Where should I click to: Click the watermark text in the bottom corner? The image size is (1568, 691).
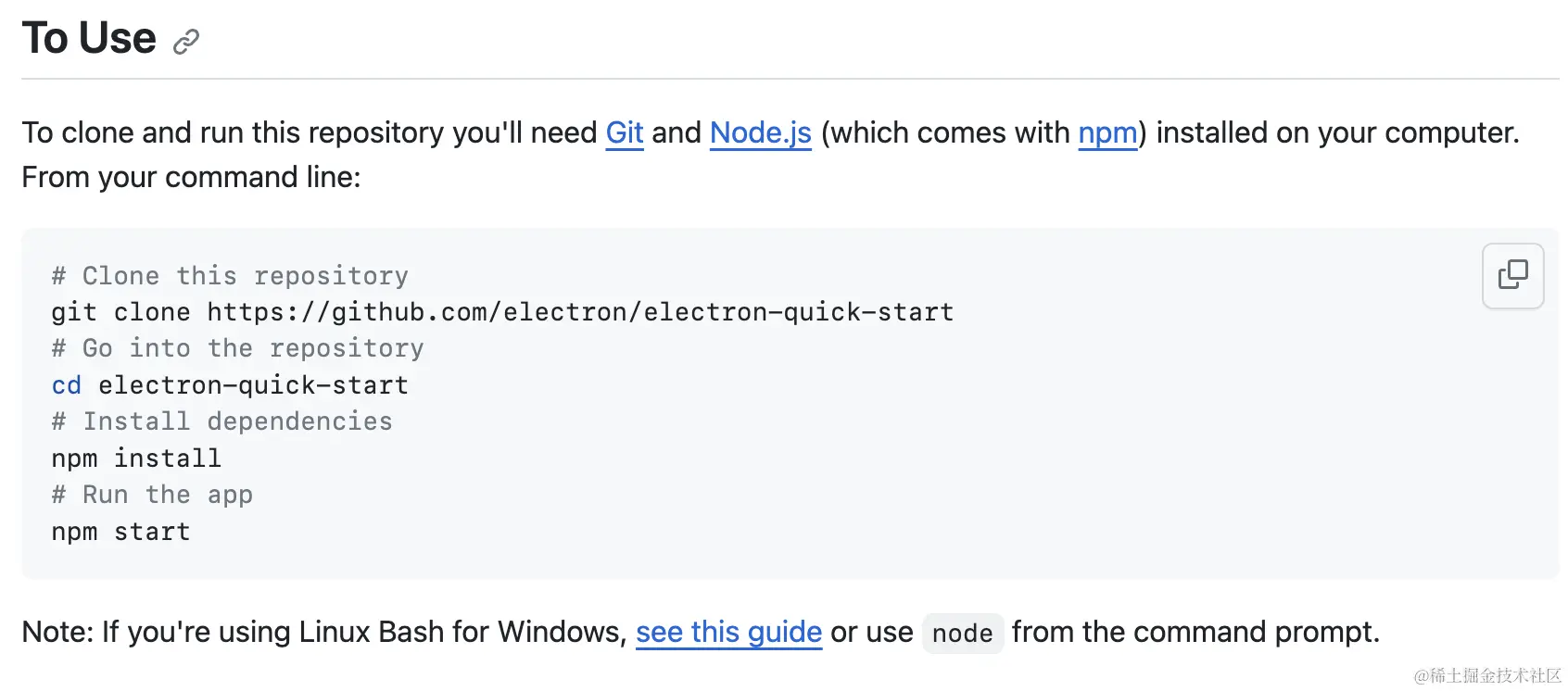coord(1487,675)
